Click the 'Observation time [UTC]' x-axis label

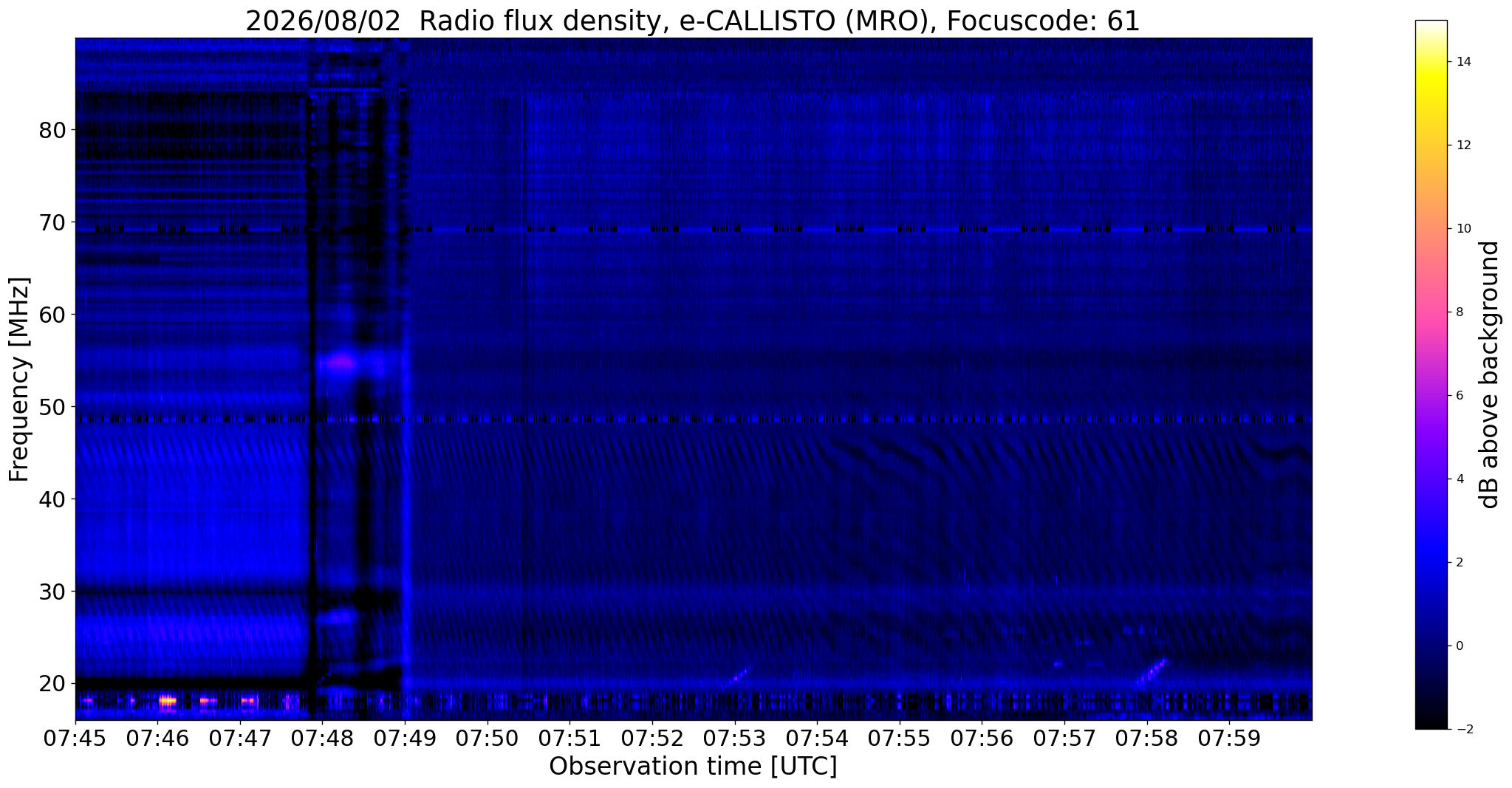tap(693, 767)
